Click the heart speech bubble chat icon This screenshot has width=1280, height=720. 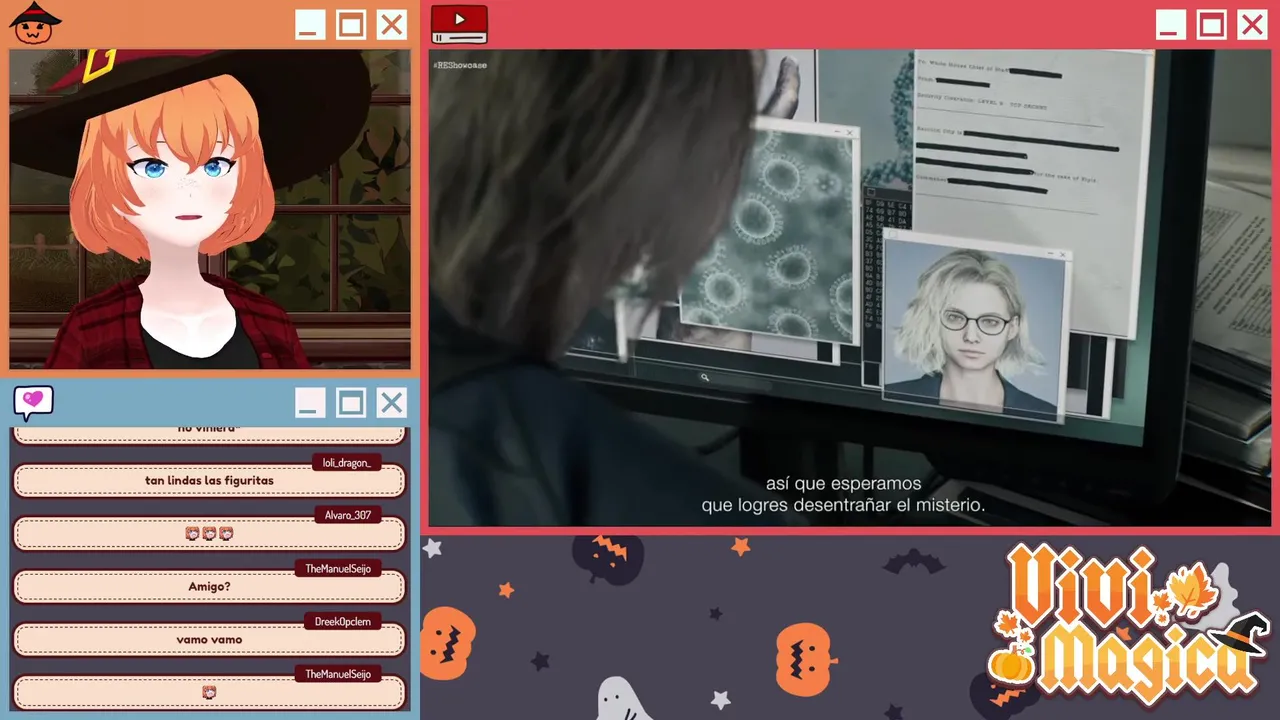pyautogui.click(x=33, y=402)
